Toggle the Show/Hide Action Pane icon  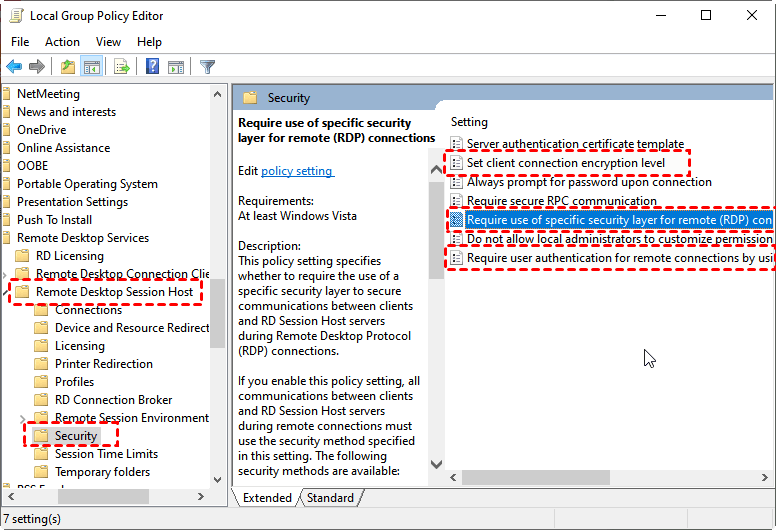coord(176,67)
